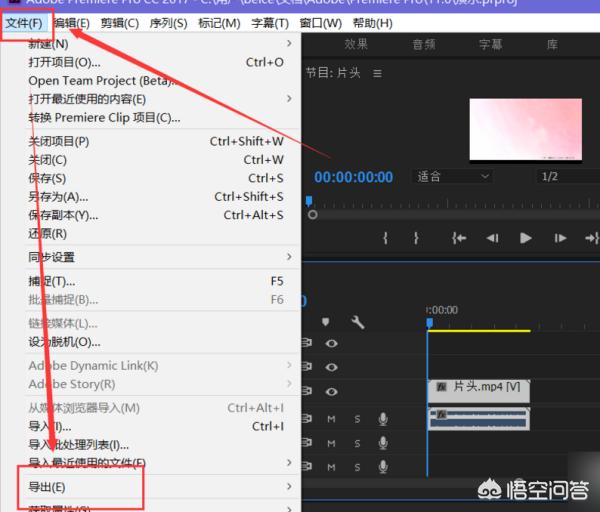Switch to the 库 workspace tab
Screen dimensions: 600x512
pyautogui.click(x=552, y=44)
